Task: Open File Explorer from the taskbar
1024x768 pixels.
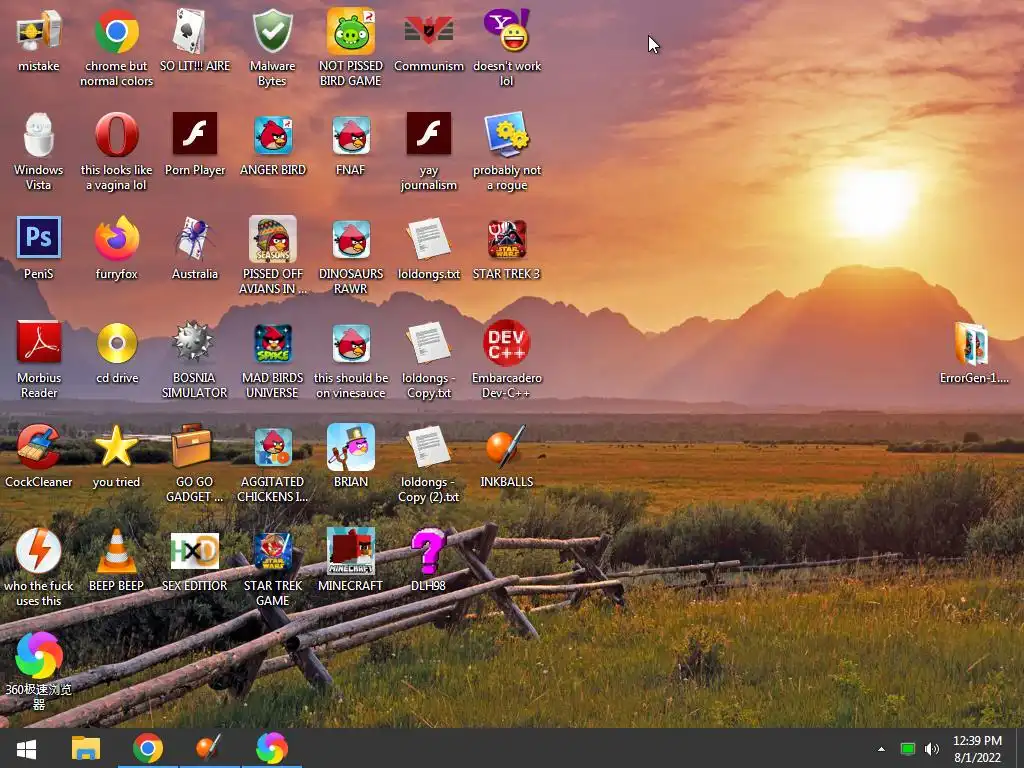Action: (86, 748)
